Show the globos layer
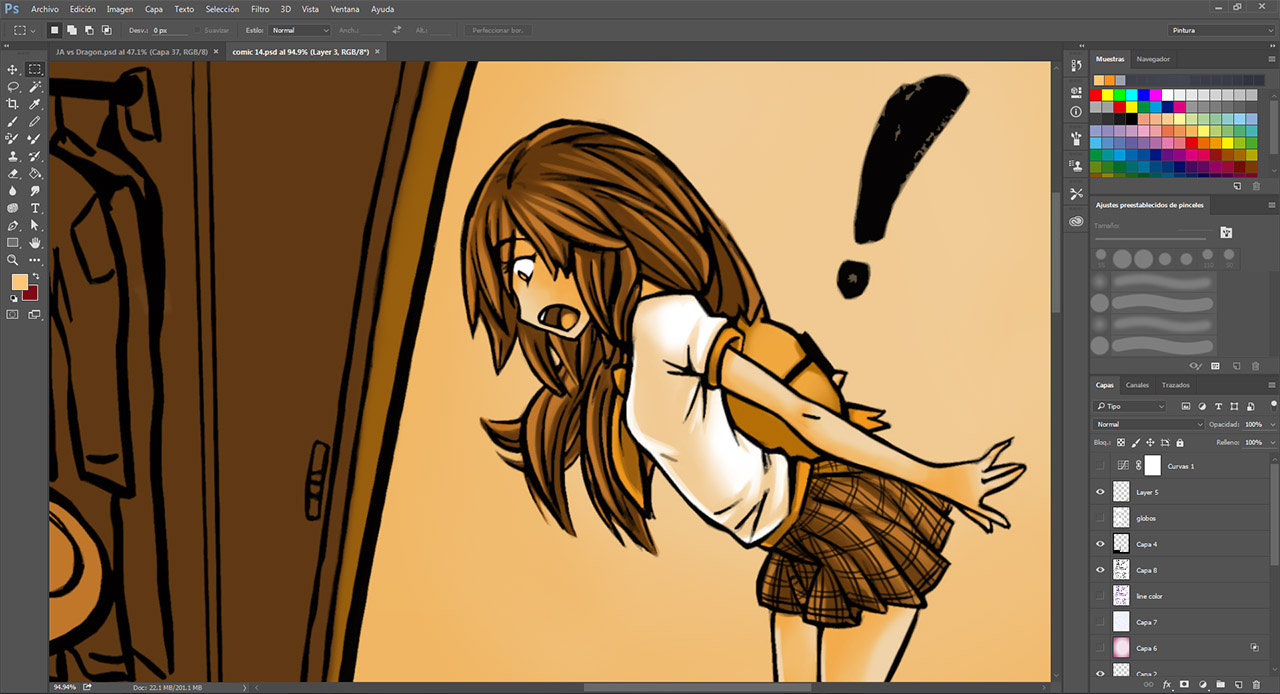Screen dimensions: 1280x694 click(1101, 518)
